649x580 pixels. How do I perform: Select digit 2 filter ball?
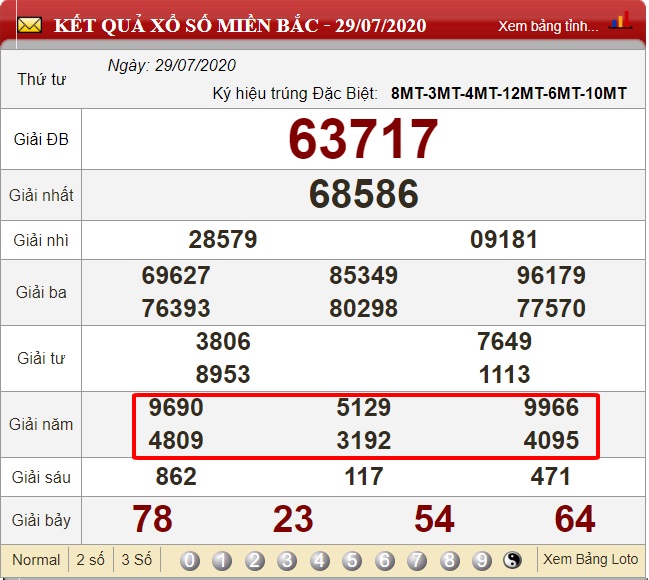tap(255, 561)
